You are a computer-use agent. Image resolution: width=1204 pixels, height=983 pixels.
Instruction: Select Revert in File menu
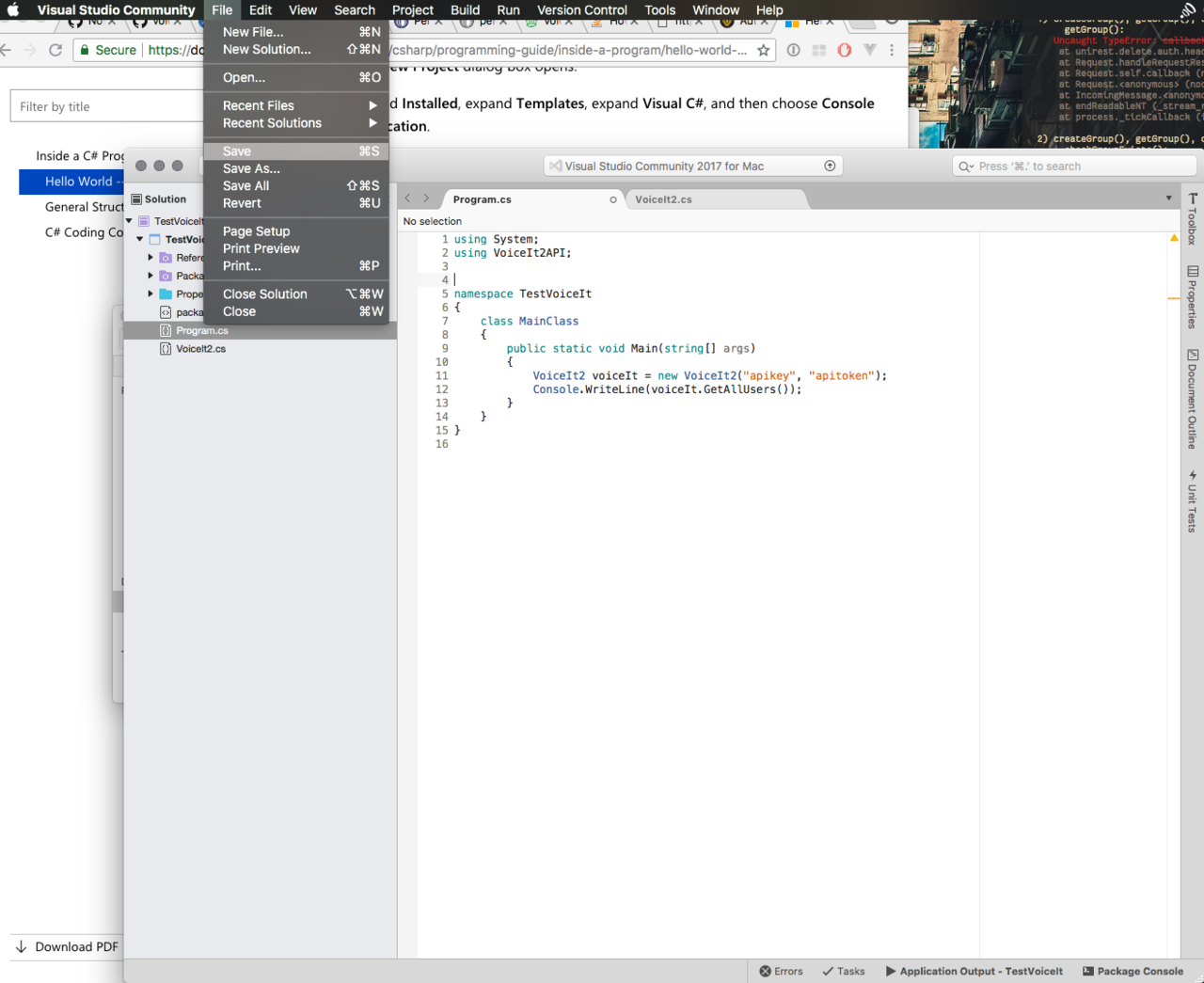click(296, 203)
